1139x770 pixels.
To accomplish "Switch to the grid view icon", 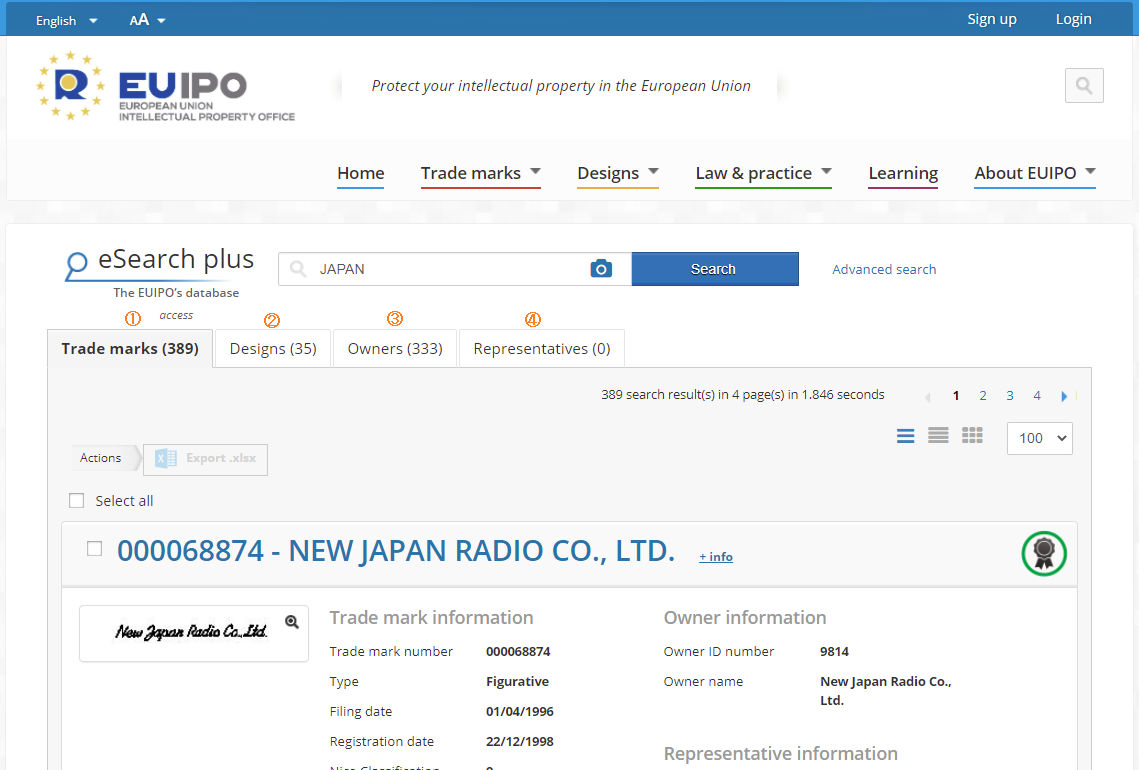I will (x=972, y=435).
